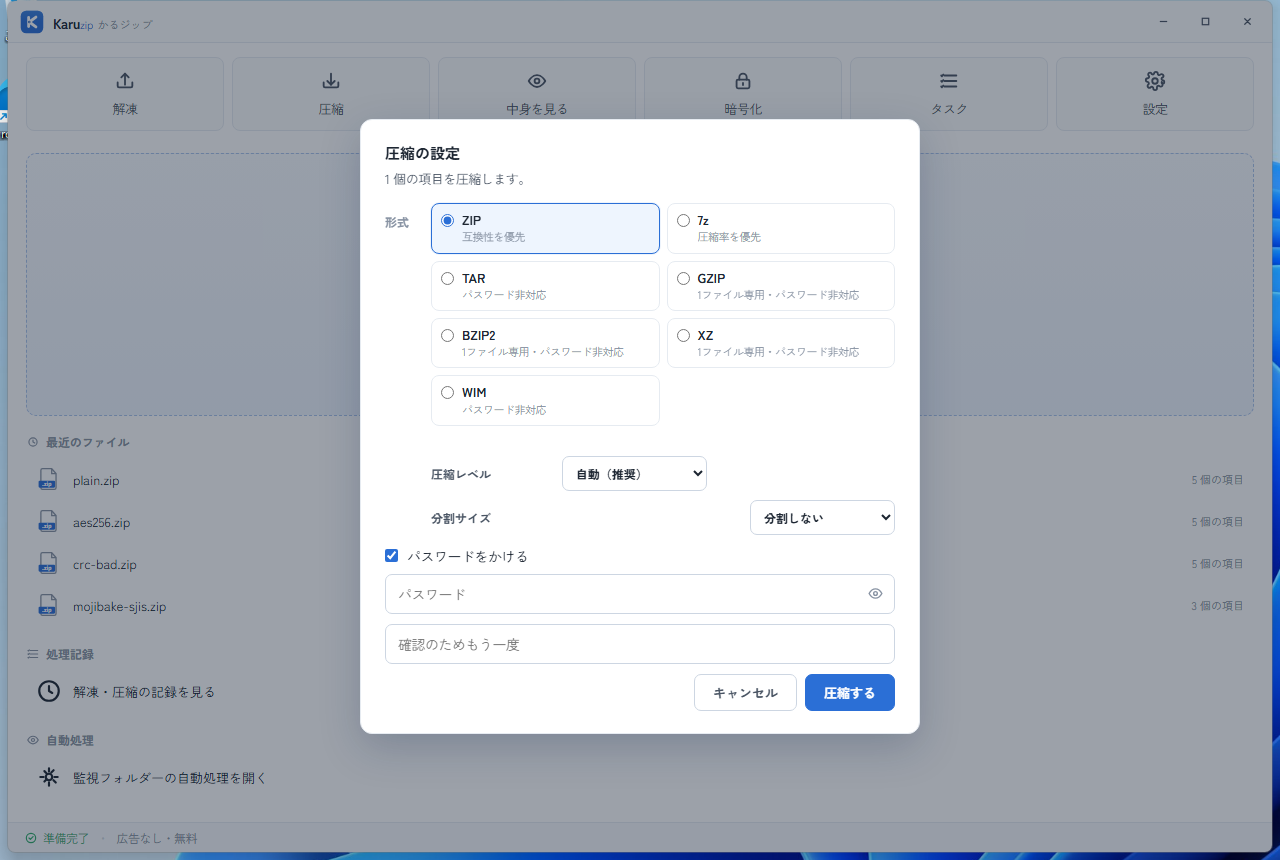Click the キャンセル button
Image resolution: width=1280 pixels, height=860 pixels.
[745, 693]
